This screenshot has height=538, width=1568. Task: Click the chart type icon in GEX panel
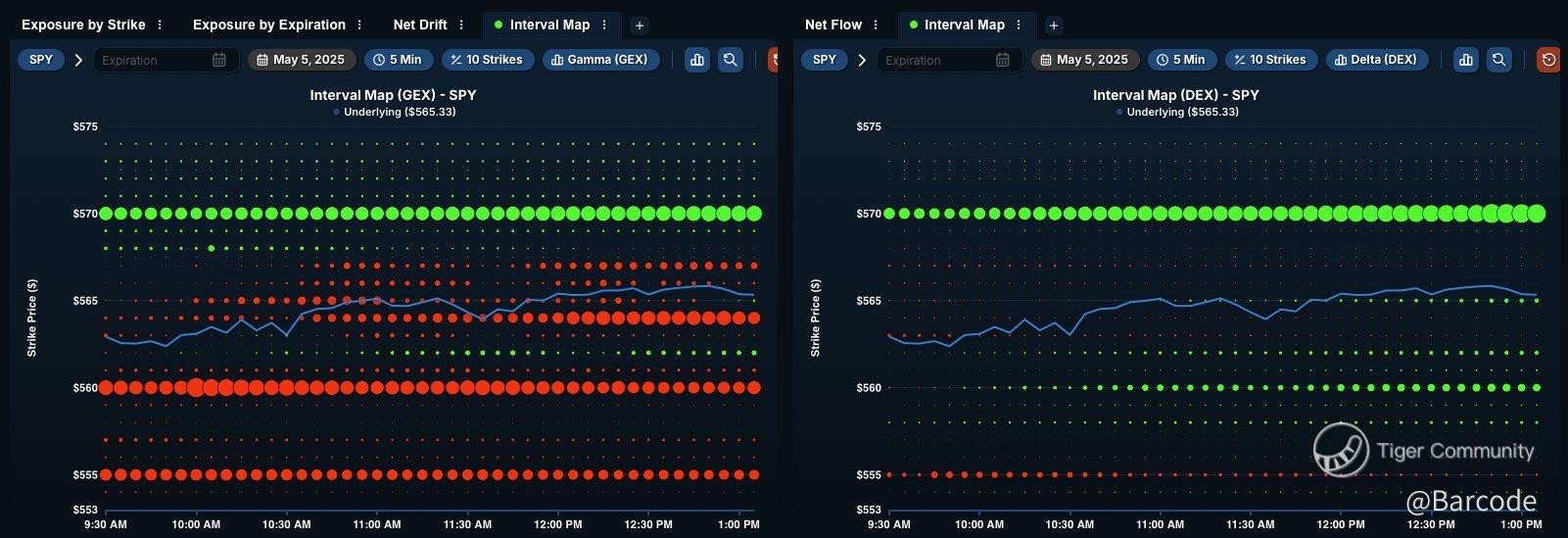(697, 60)
